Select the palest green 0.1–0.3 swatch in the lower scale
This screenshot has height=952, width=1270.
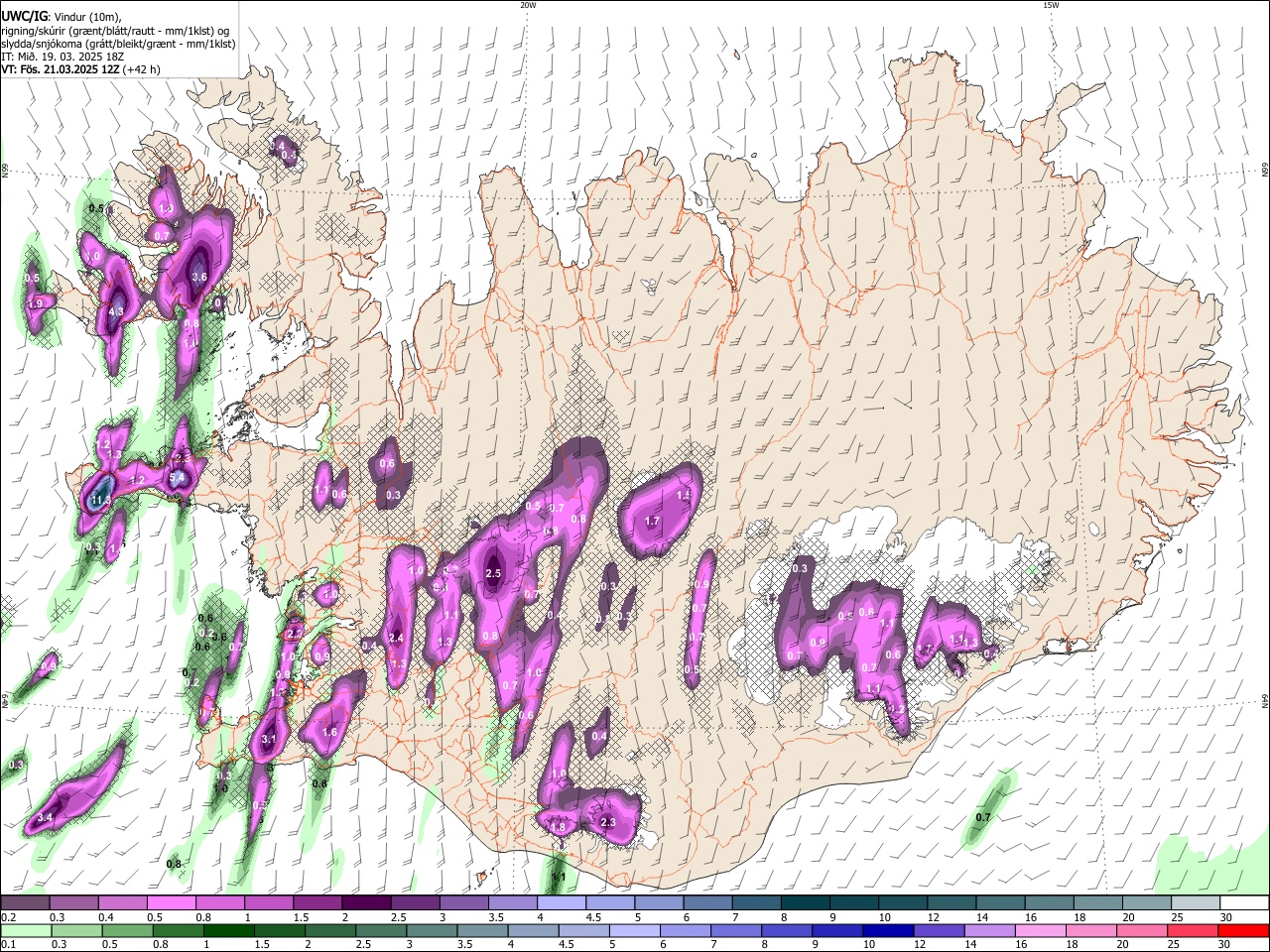click(25, 930)
